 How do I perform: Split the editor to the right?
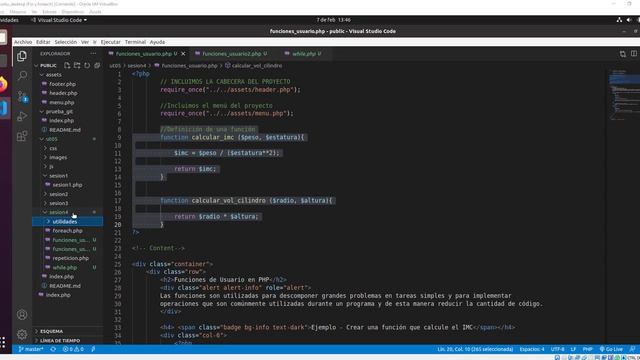(x=633, y=53)
